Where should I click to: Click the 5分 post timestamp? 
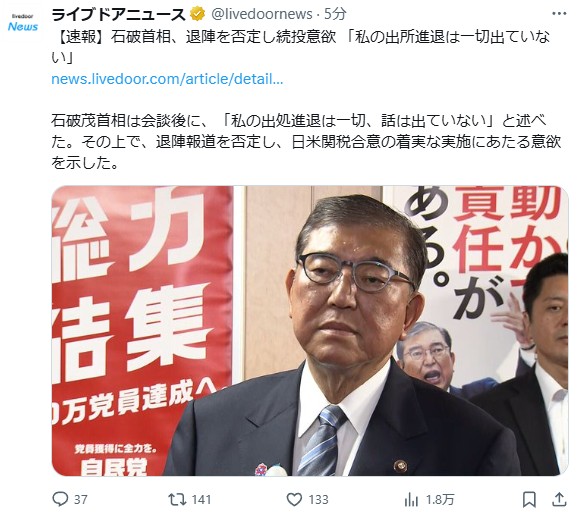pyautogui.click(x=335, y=14)
